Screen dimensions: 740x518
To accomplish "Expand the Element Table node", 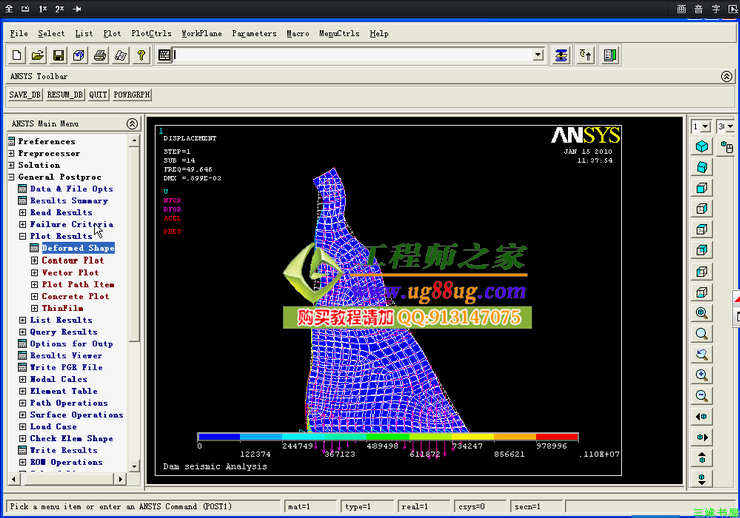I will (22, 391).
